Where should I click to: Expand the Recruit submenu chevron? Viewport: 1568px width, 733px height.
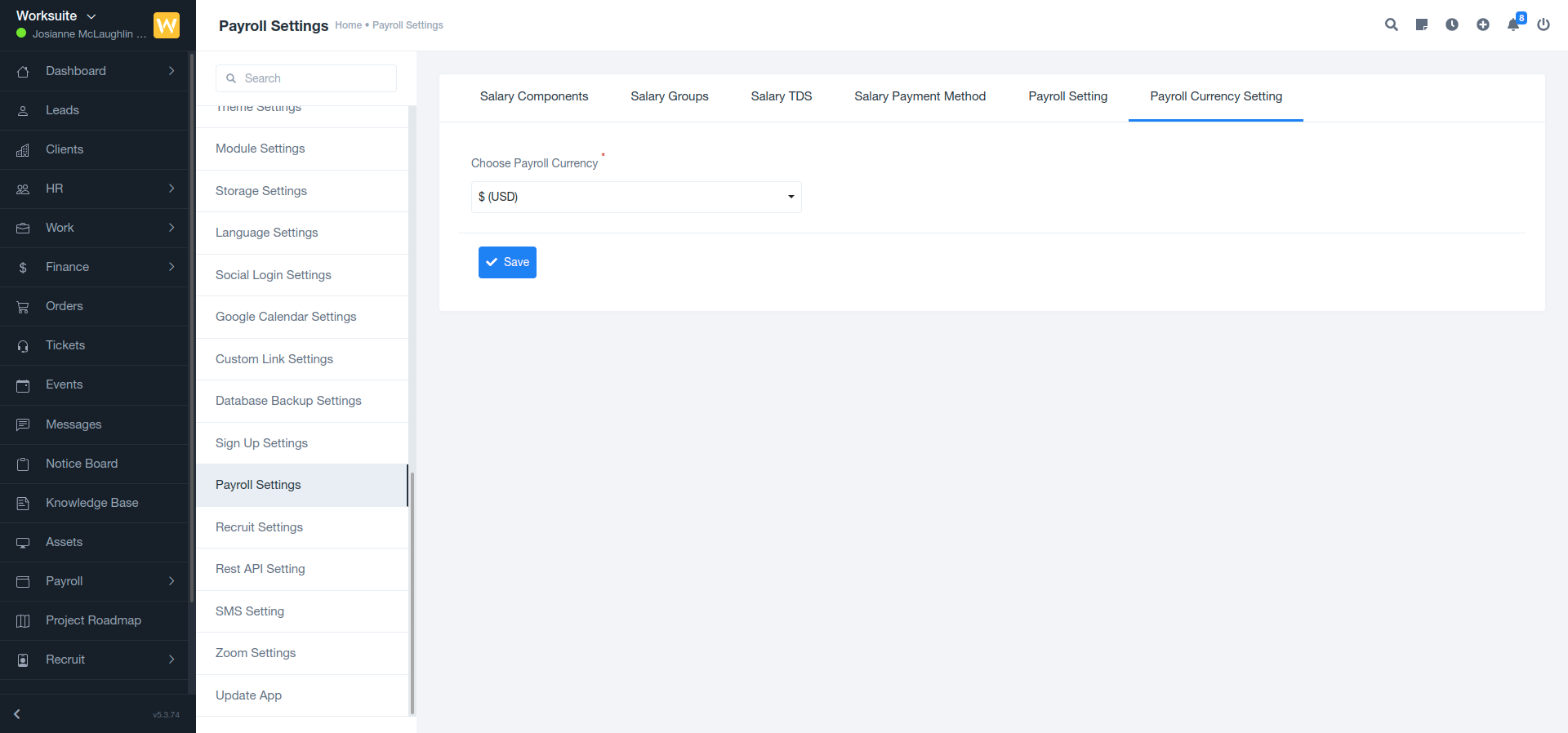pos(171,660)
